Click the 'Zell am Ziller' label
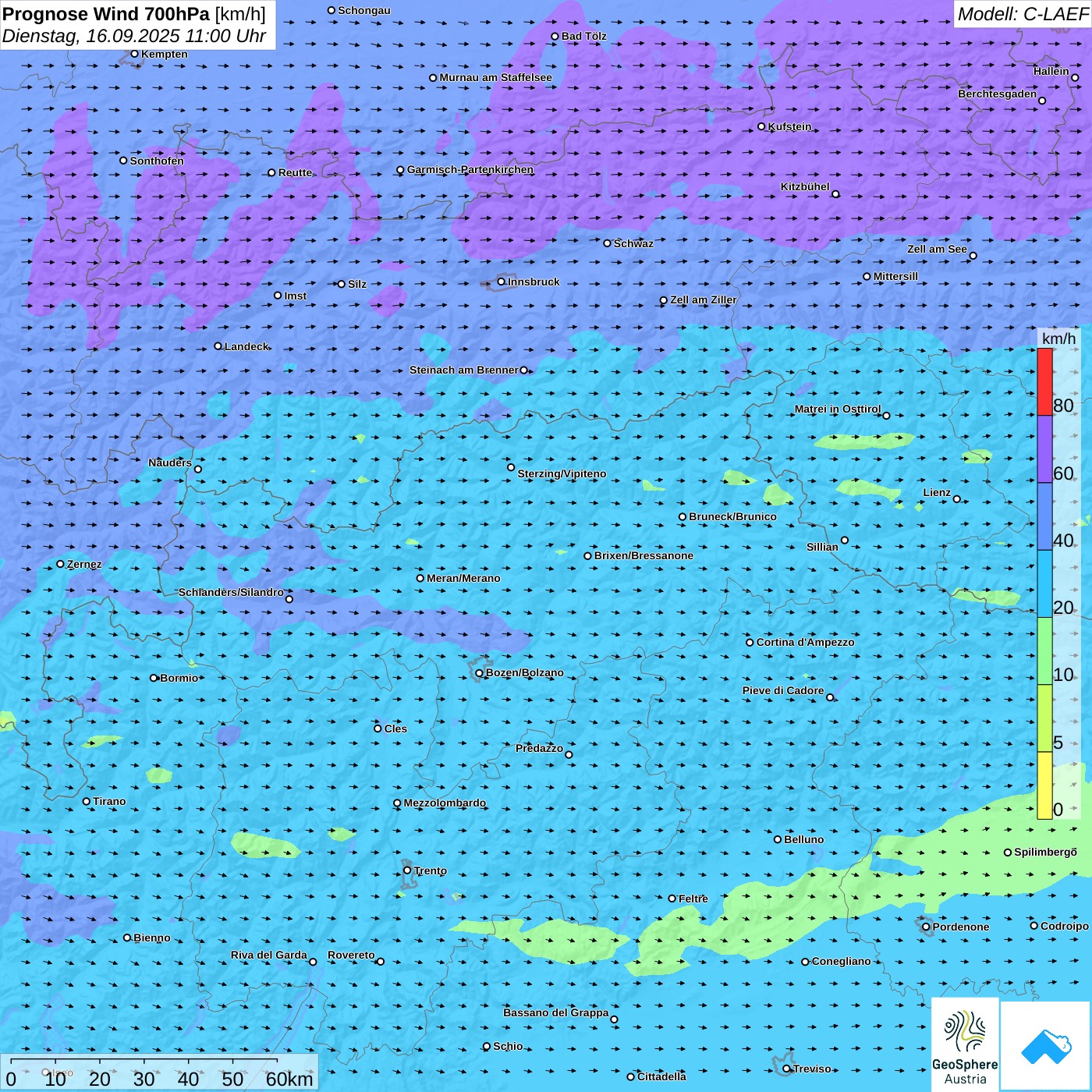 coord(704,300)
